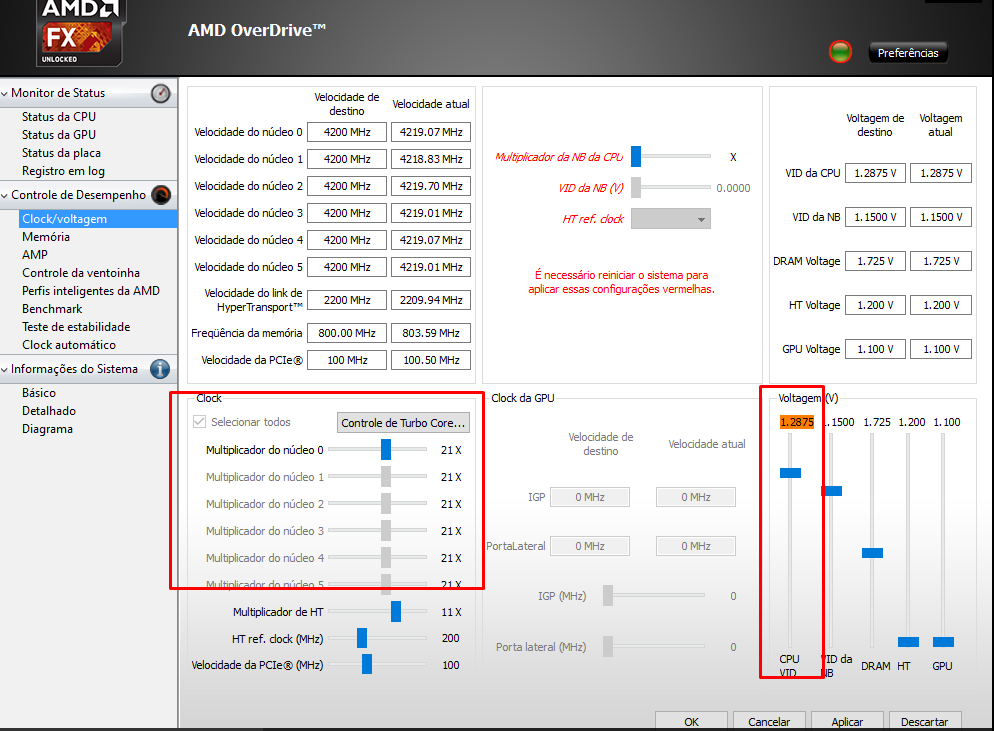
Task: Open Básico system information
Action: [39, 392]
